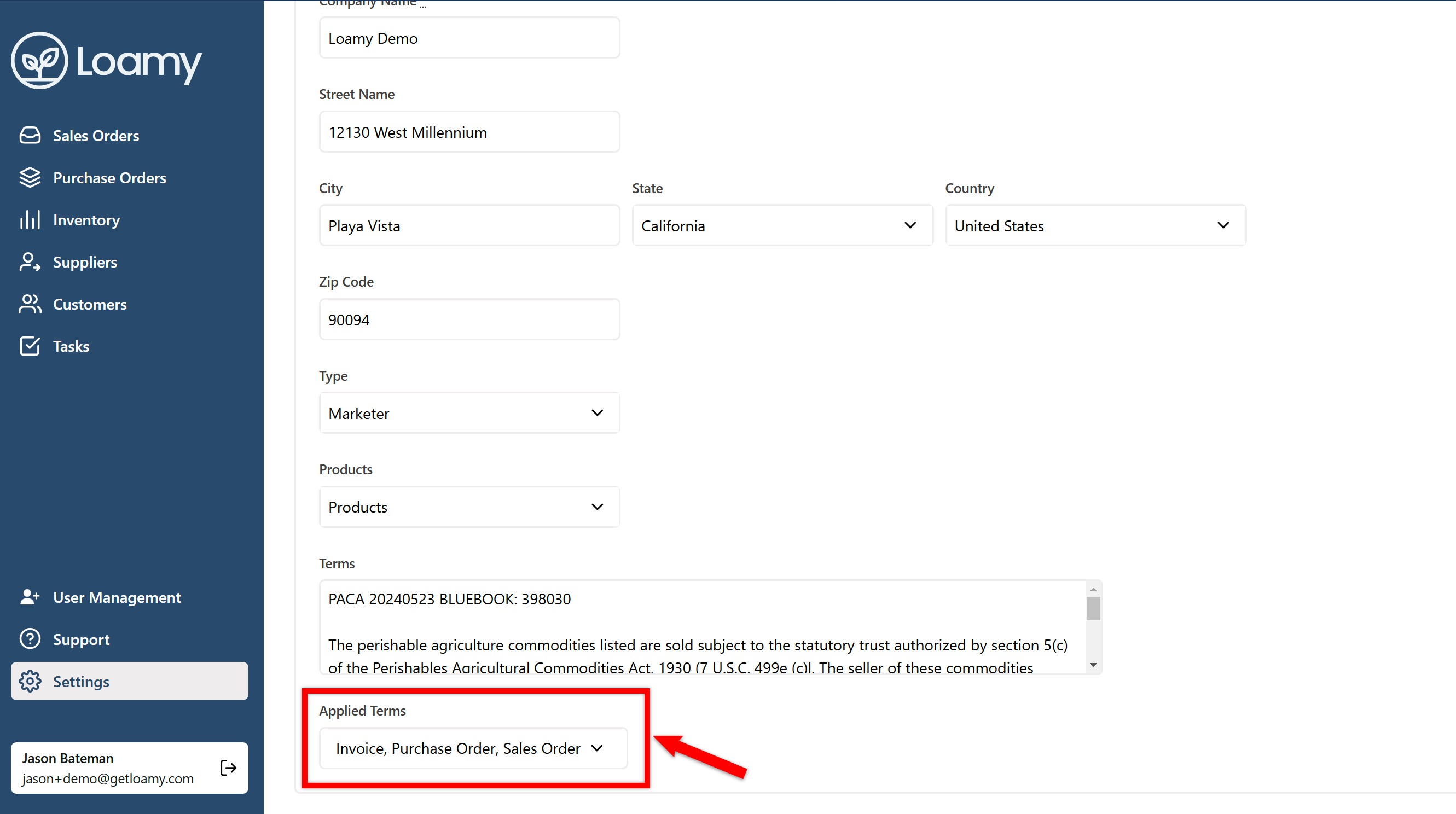Click the Applied Terms label

coord(362,711)
